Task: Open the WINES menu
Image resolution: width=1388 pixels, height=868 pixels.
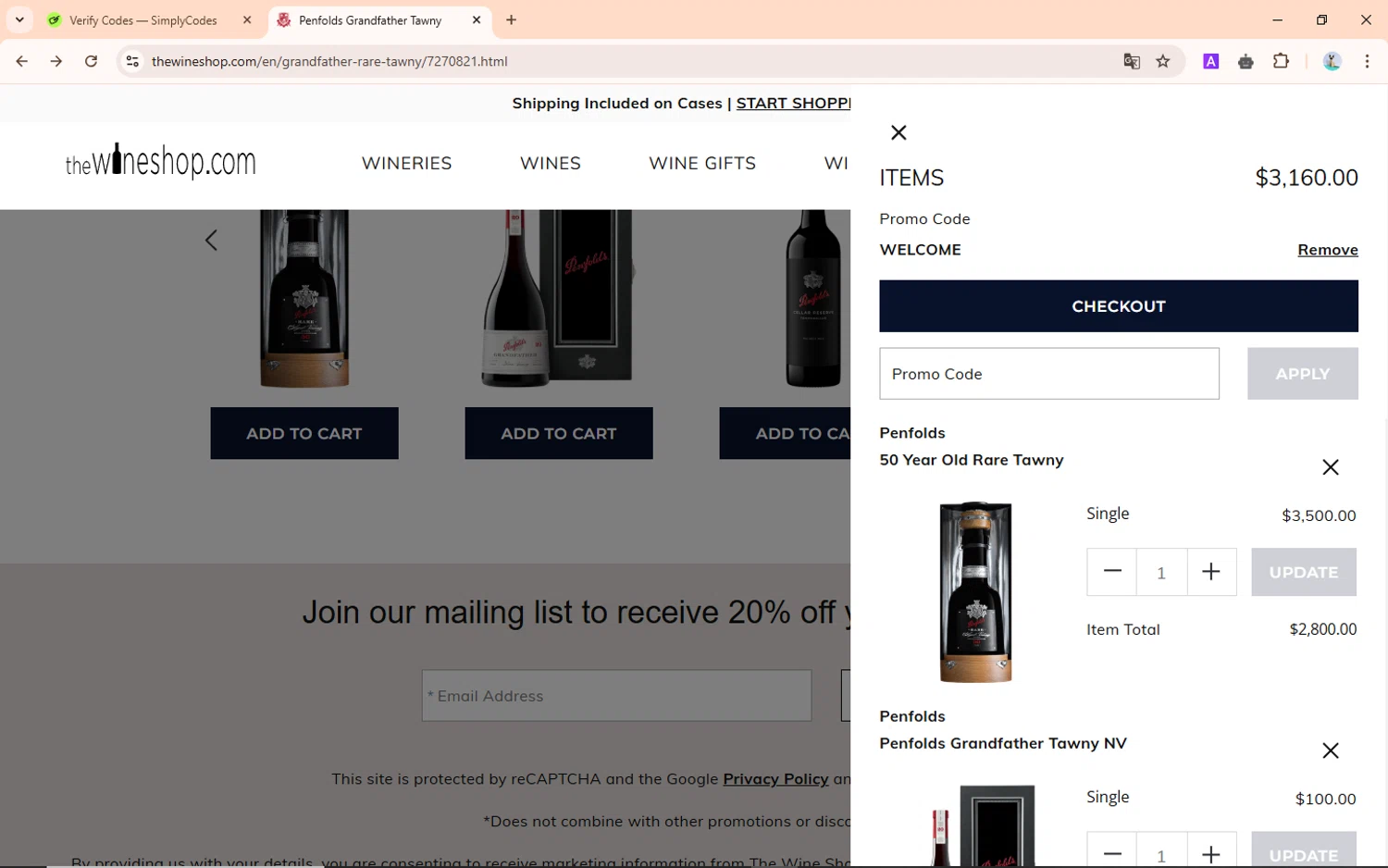Action: coord(551,163)
